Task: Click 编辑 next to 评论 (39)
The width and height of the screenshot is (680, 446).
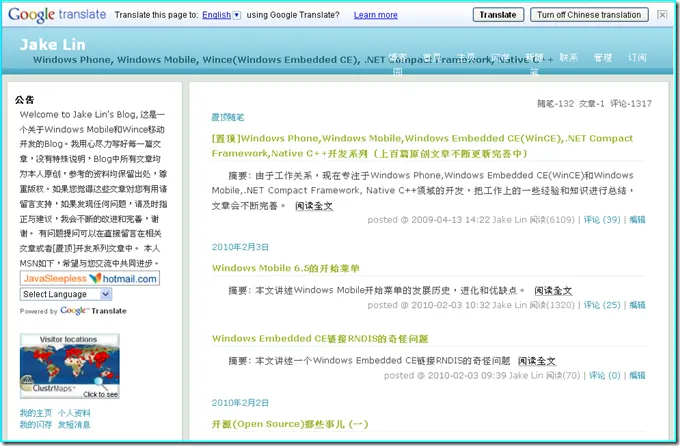Action: pyautogui.click(x=637, y=220)
